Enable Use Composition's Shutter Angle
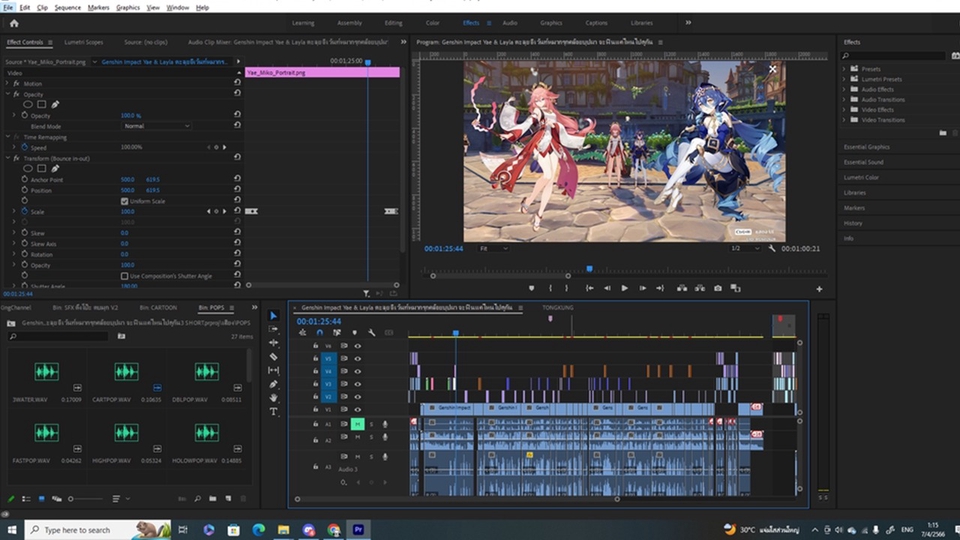 pos(124,275)
